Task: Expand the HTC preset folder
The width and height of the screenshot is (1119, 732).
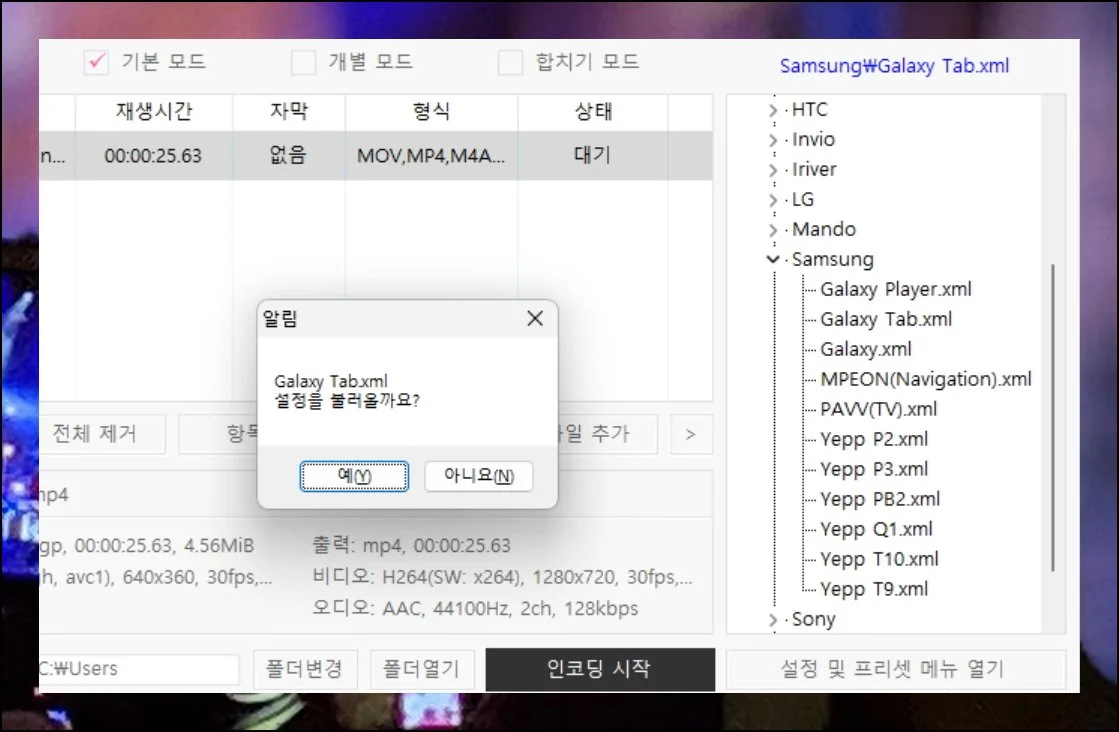Action: coord(773,111)
